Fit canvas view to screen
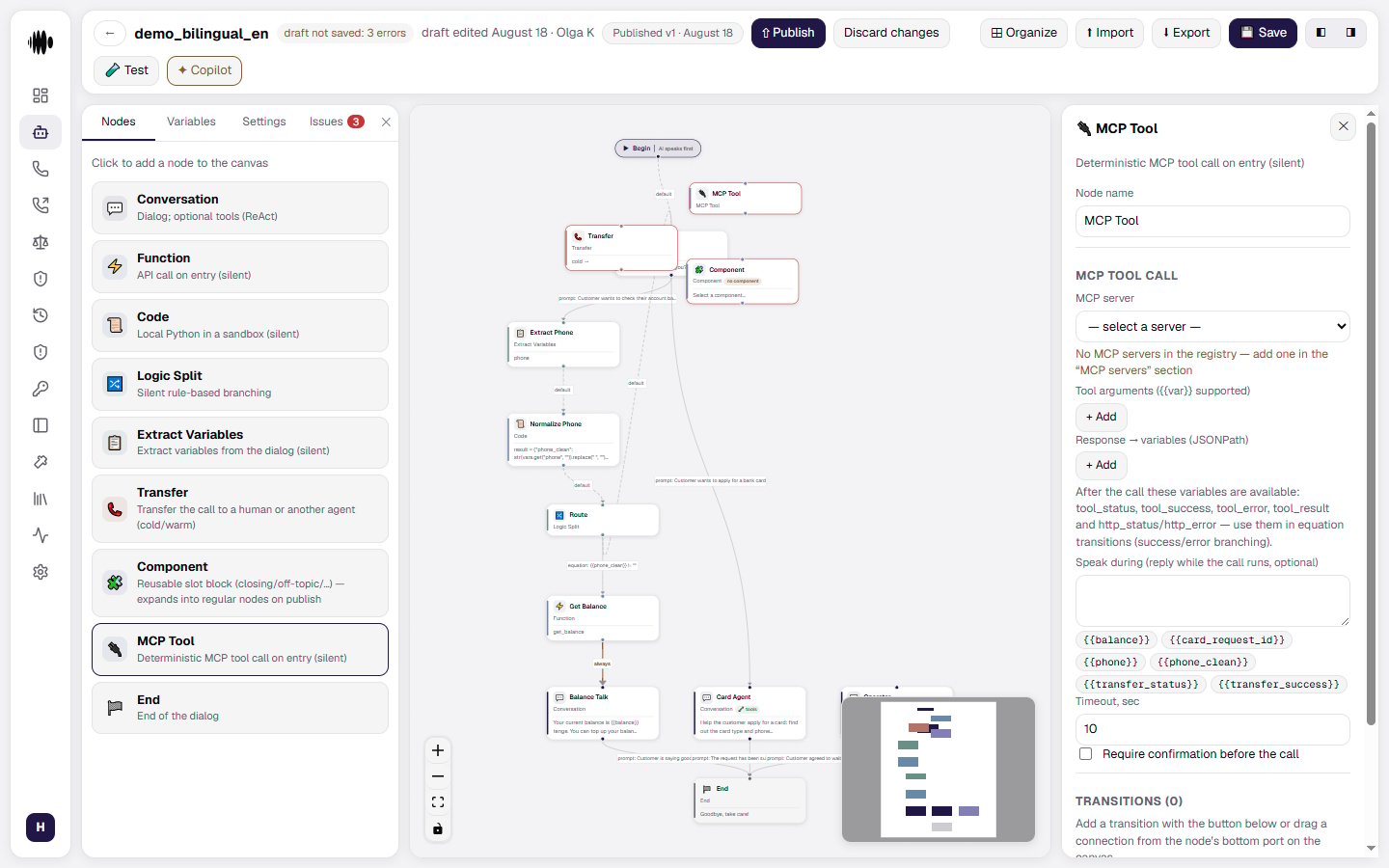The height and width of the screenshot is (868, 1389). 438,802
